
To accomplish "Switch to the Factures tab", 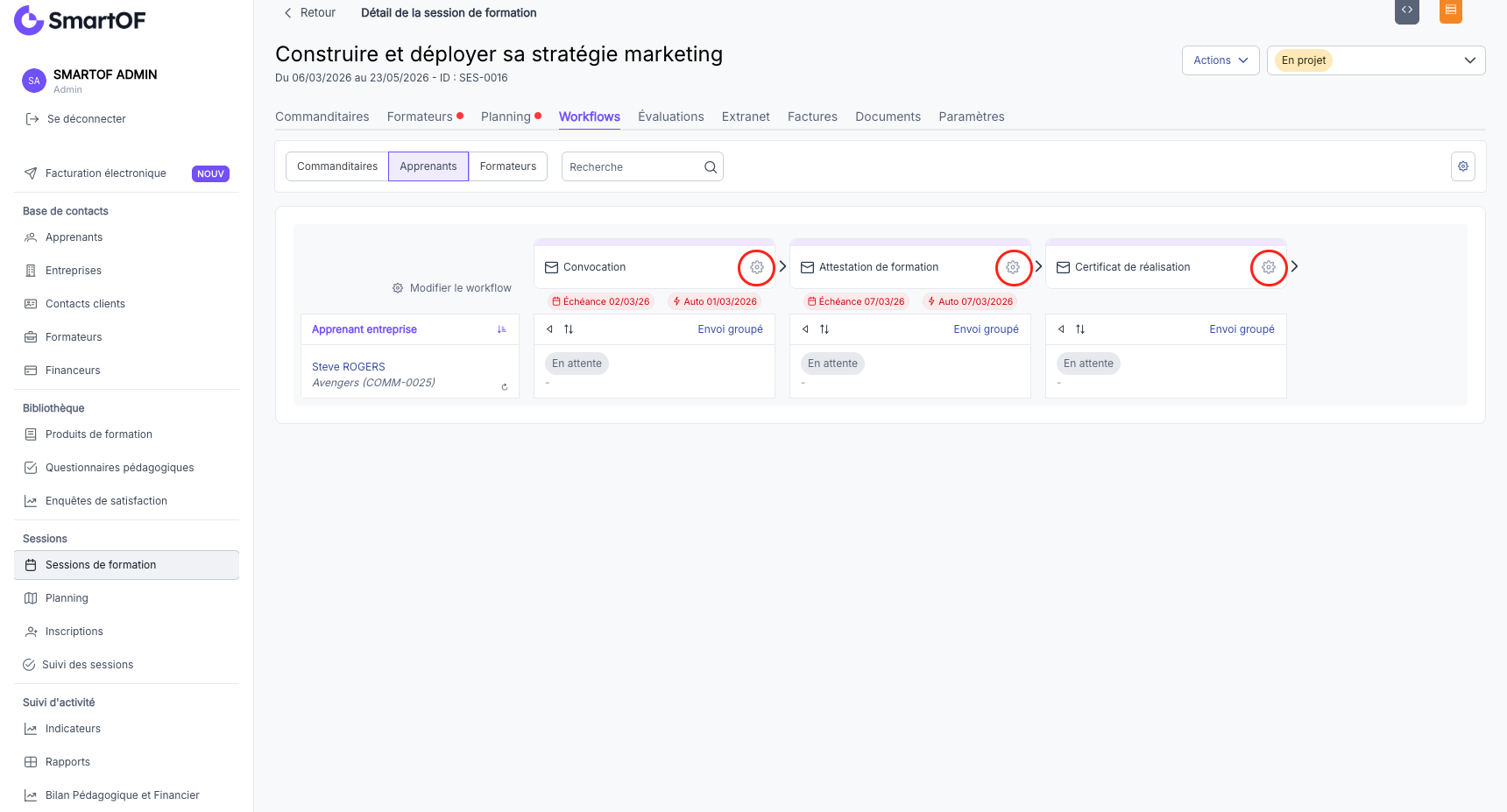I will click(812, 117).
